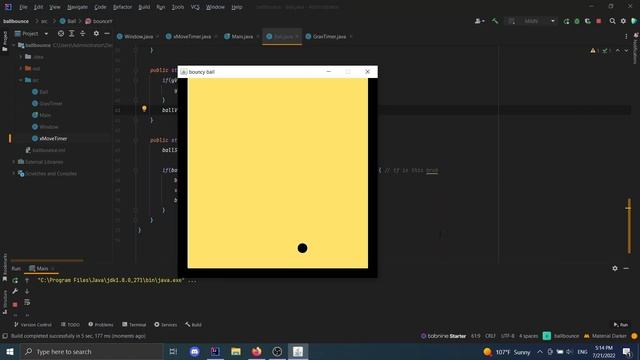Click the green Rerun icon in top toolbar

pos(567,21)
